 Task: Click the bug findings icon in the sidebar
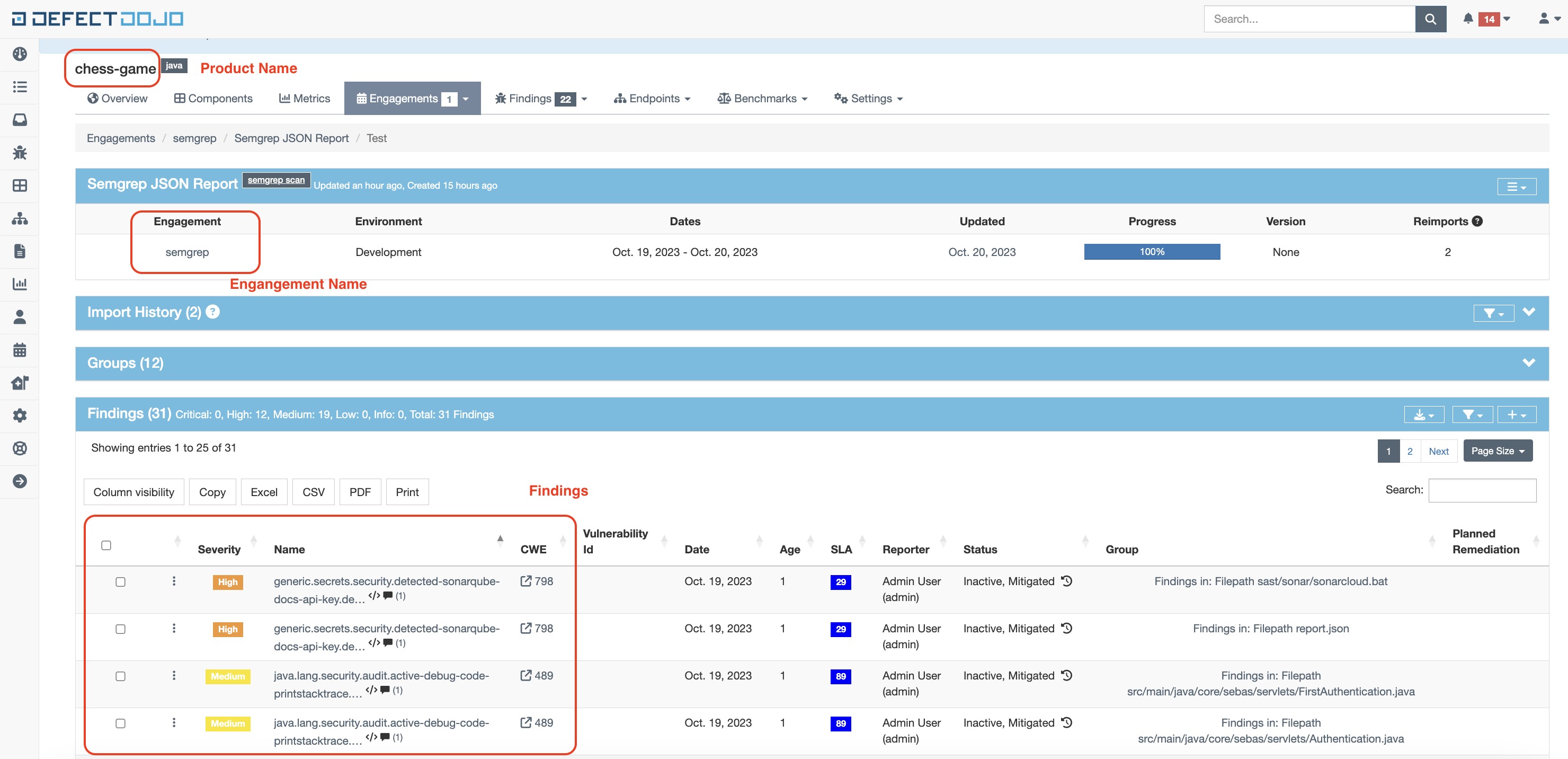[20, 152]
